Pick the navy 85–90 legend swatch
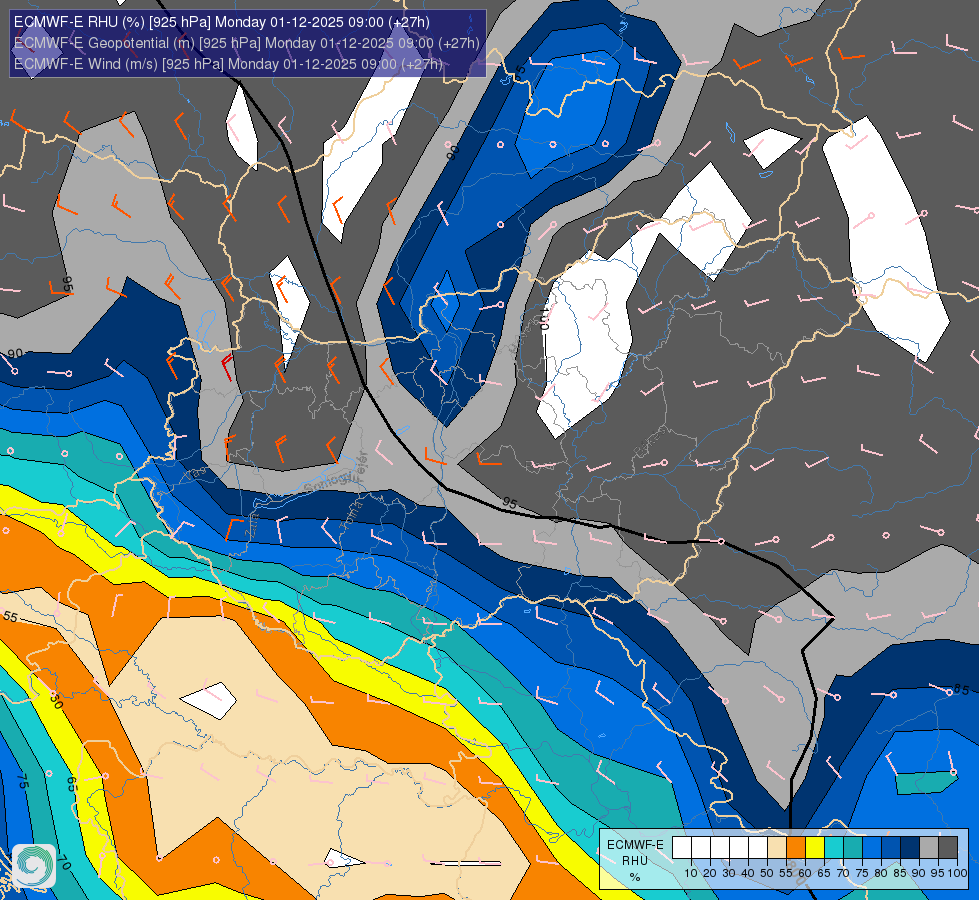The image size is (979, 900). point(910,848)
